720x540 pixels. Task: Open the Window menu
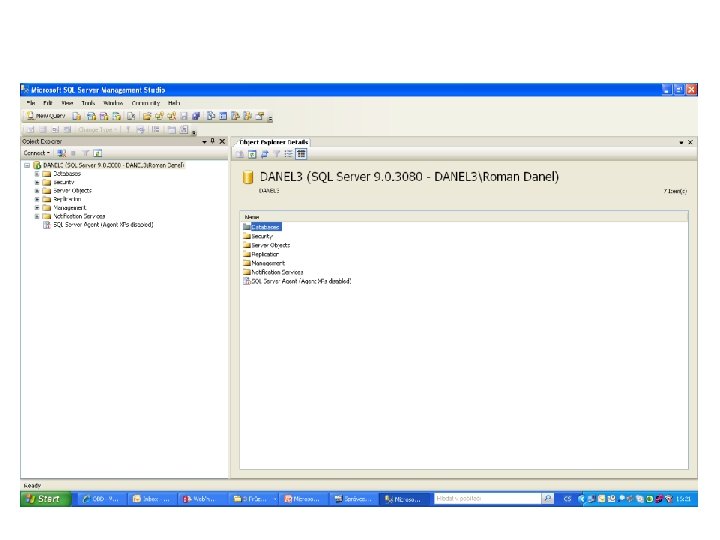pyautogui.click(x=113, y=103)
